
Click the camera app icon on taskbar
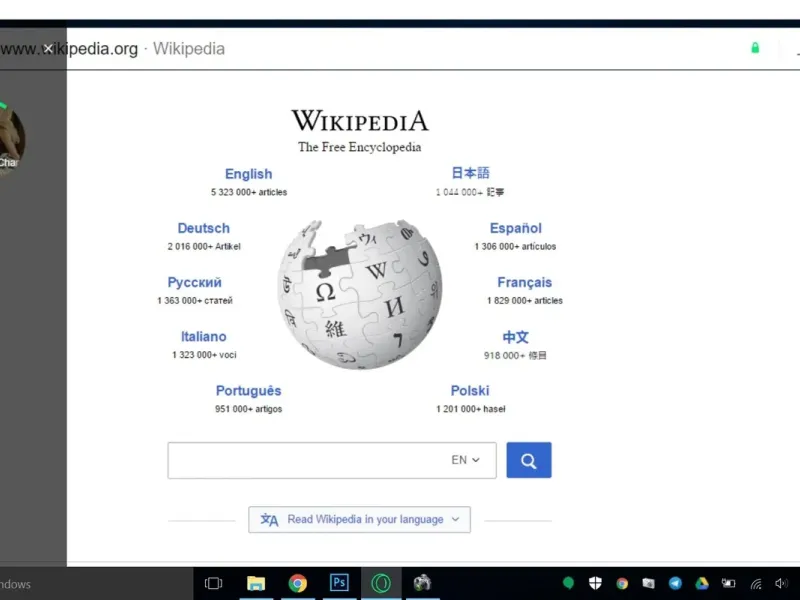422,583
